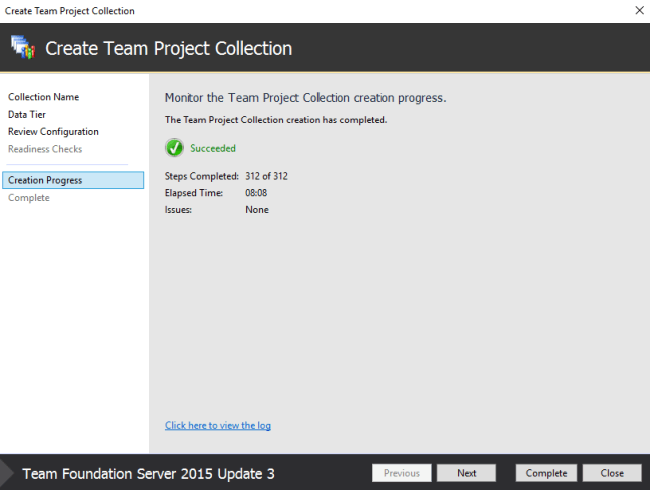Viewport: 650px width, 490px height.
Task: Click the '08:08' elapsed time value
Action: tap(256, 193)
